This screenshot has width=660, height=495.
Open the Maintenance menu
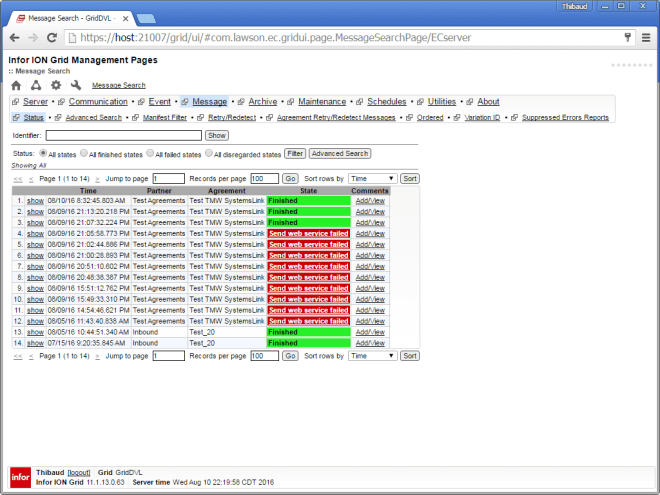pos(322,102)
